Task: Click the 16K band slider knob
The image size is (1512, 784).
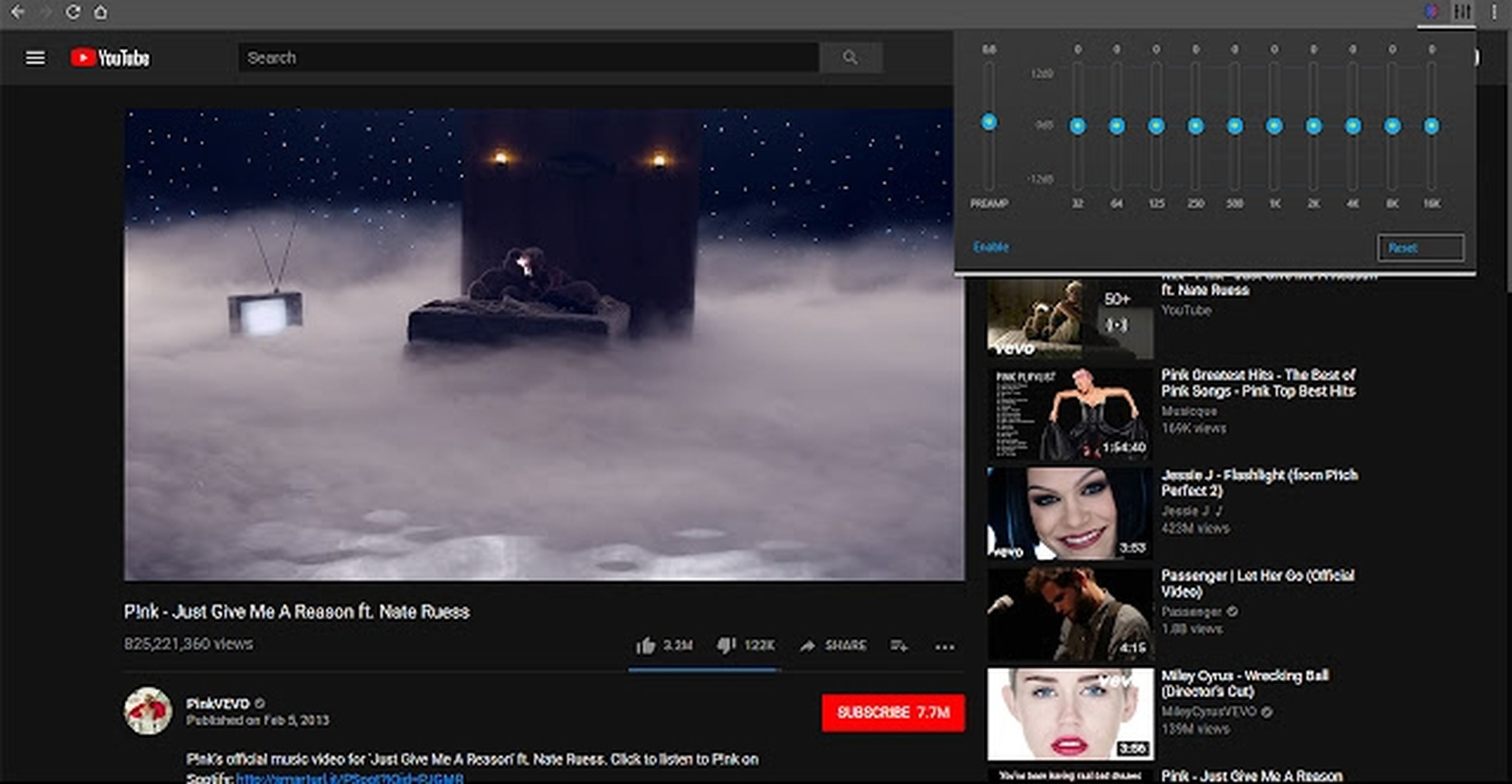Action: [1432, 126]
